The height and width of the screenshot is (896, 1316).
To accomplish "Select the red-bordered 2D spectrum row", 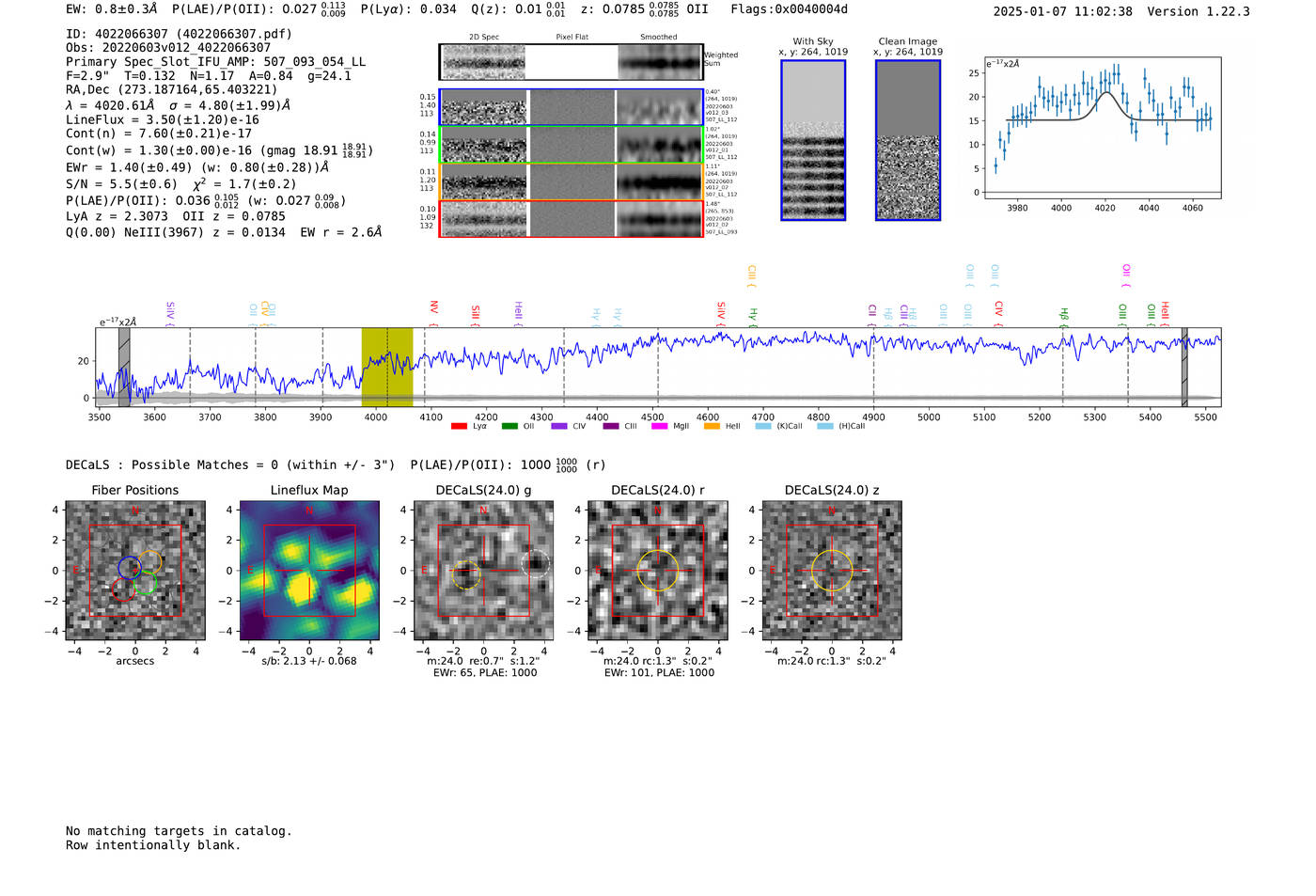I will pyautogui.click(x=572, y=218).
